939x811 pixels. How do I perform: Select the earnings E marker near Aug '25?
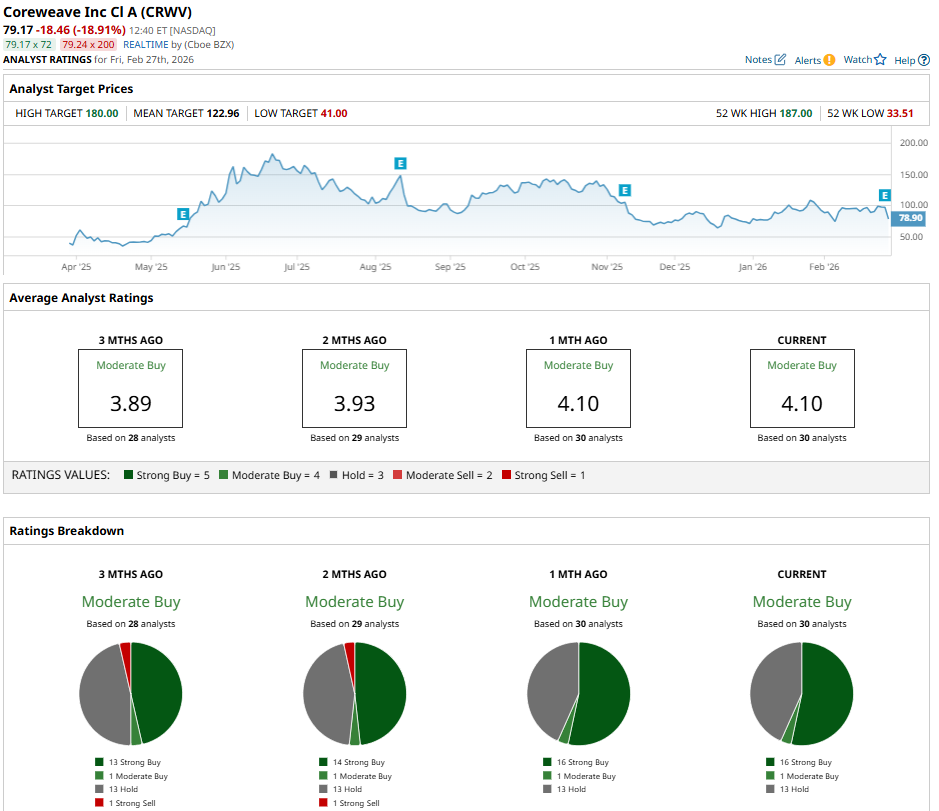[400, 163]
